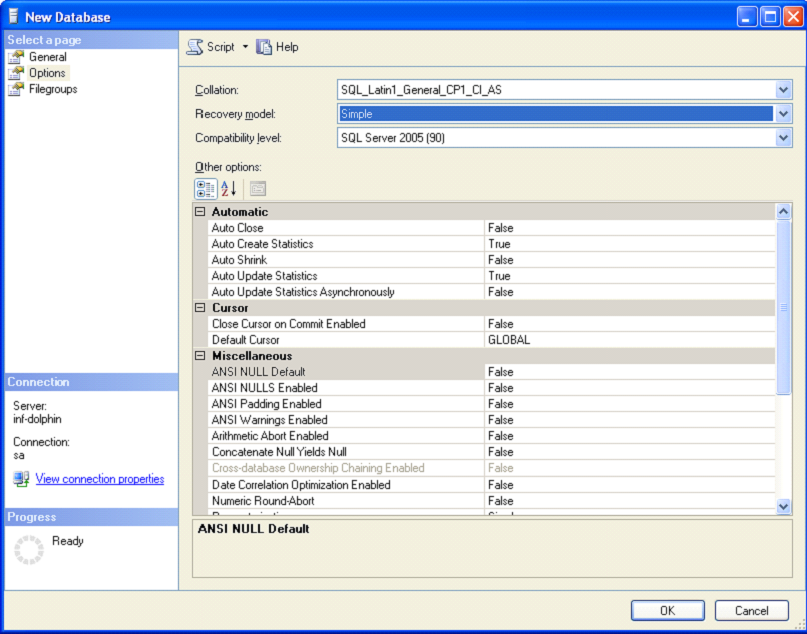
Task: Click View connection properties link
Action: 99,479
